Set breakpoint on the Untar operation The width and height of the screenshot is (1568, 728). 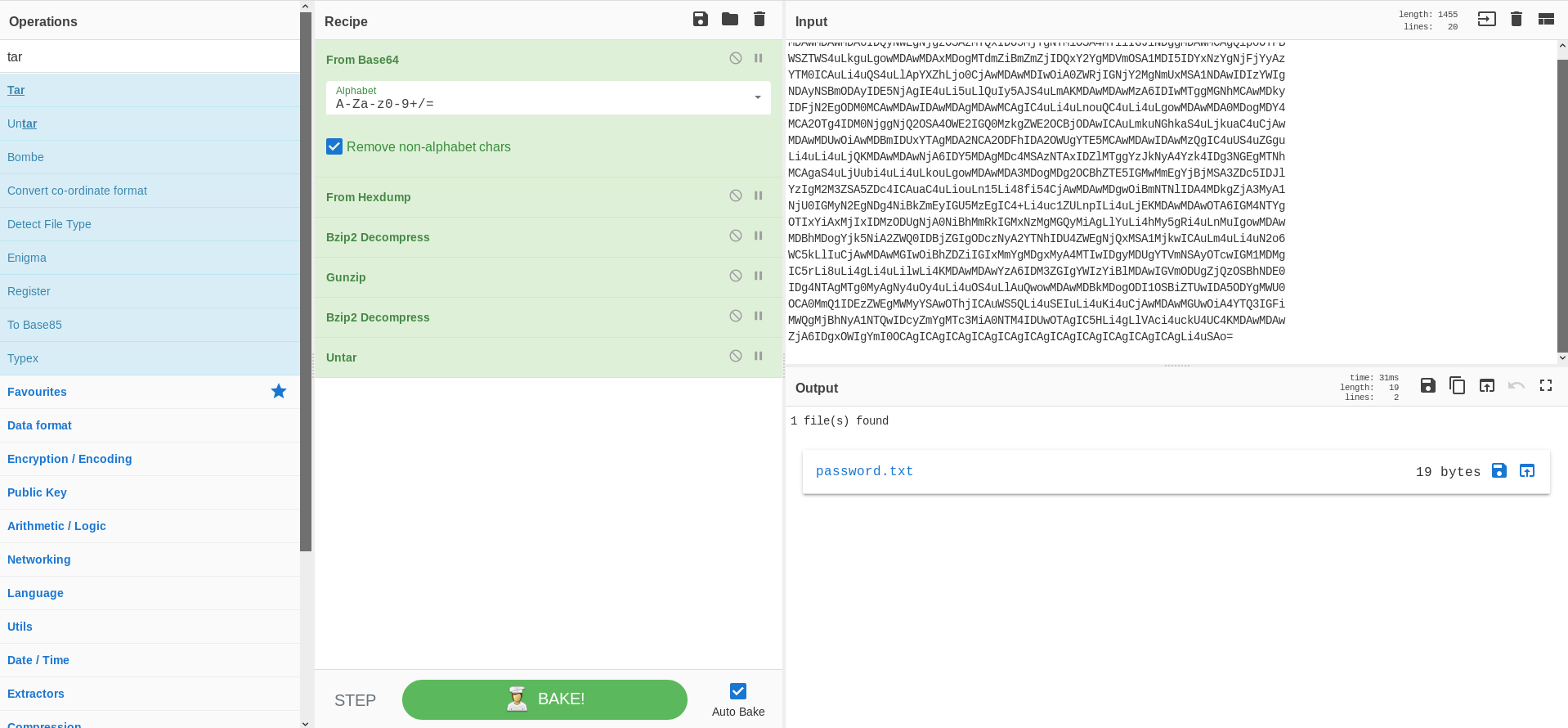point(759,357)
